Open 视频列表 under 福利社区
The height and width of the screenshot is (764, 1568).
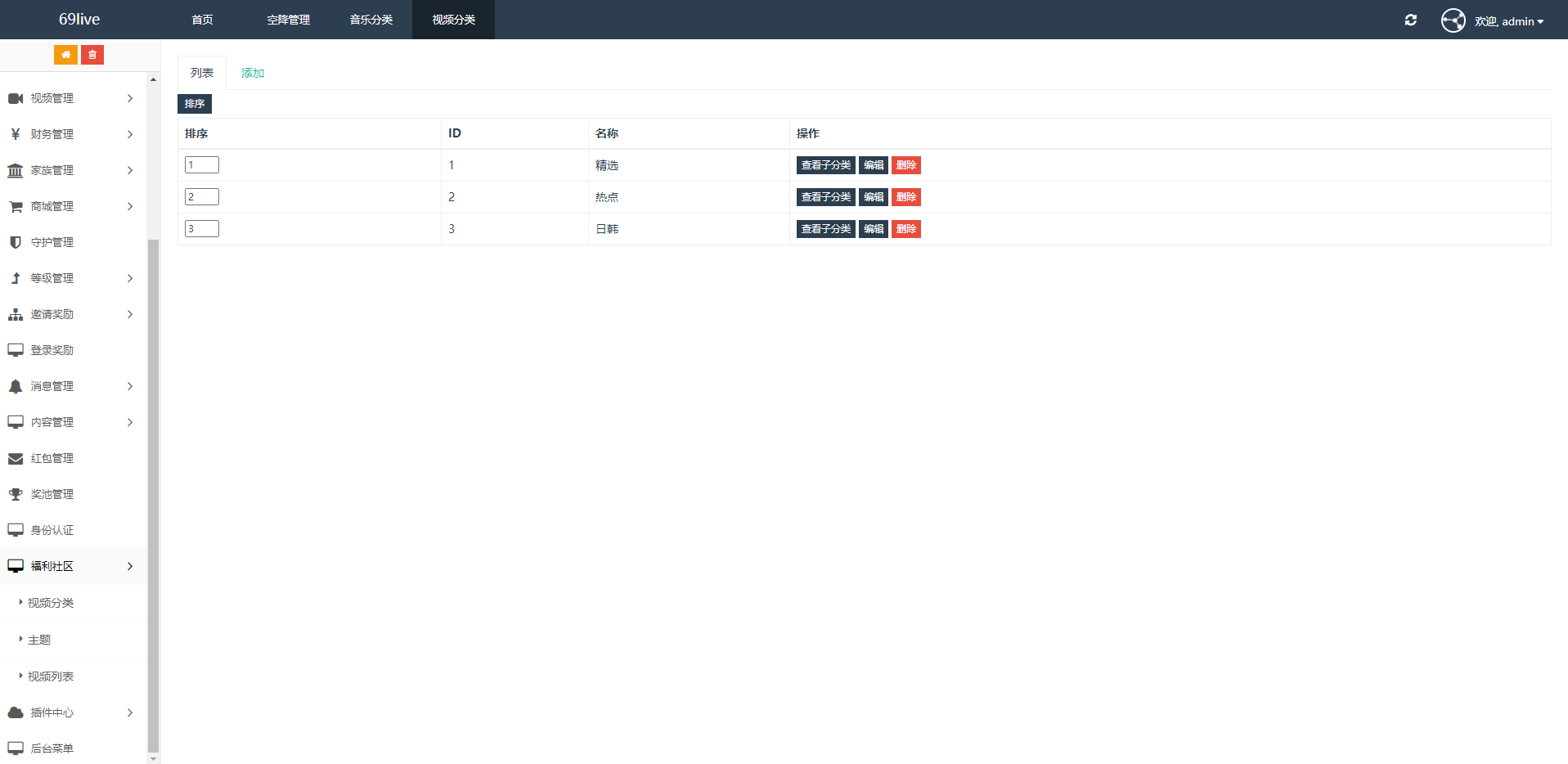point(51,676)
